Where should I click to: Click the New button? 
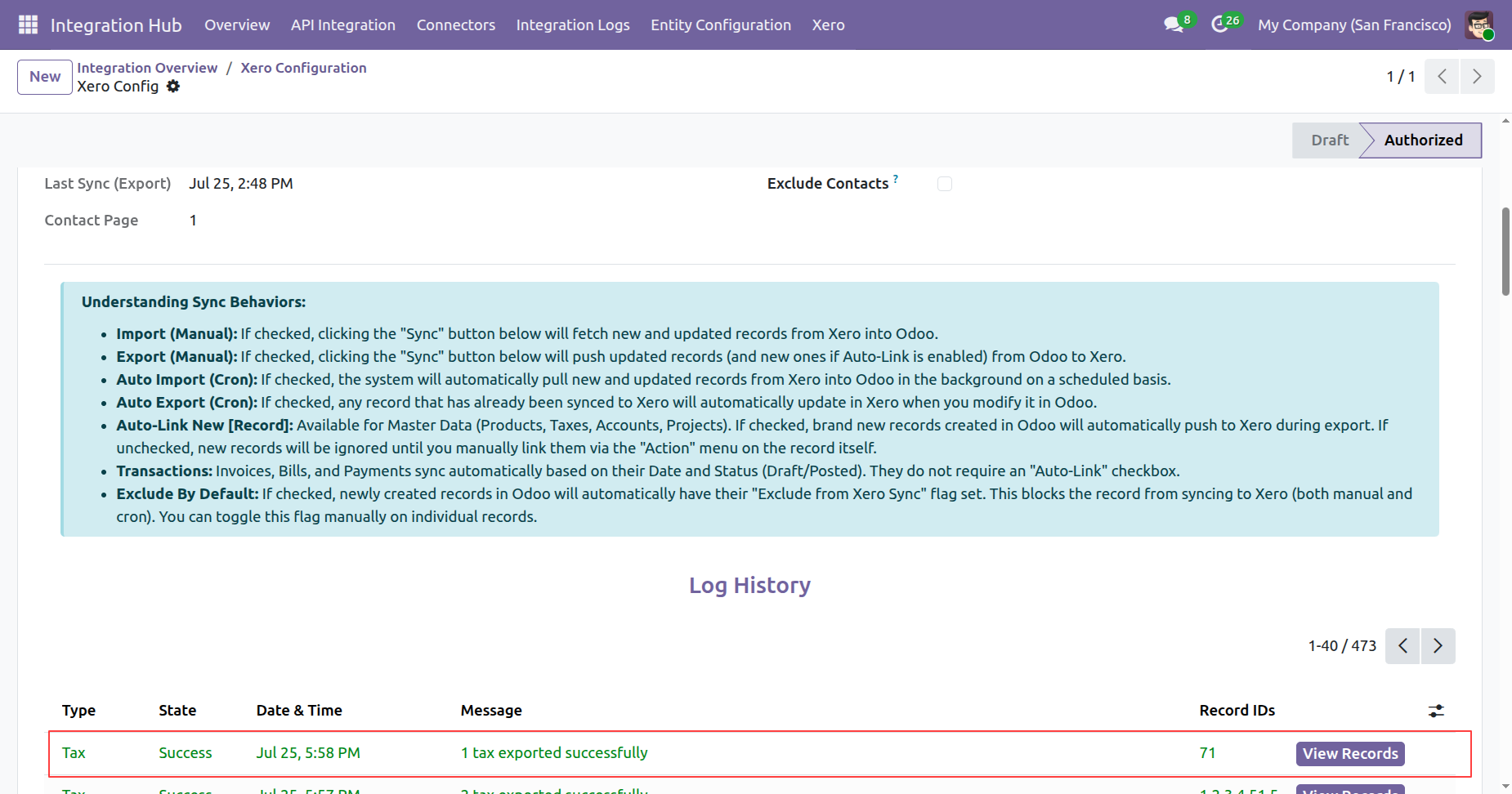(x=45, y=77)
